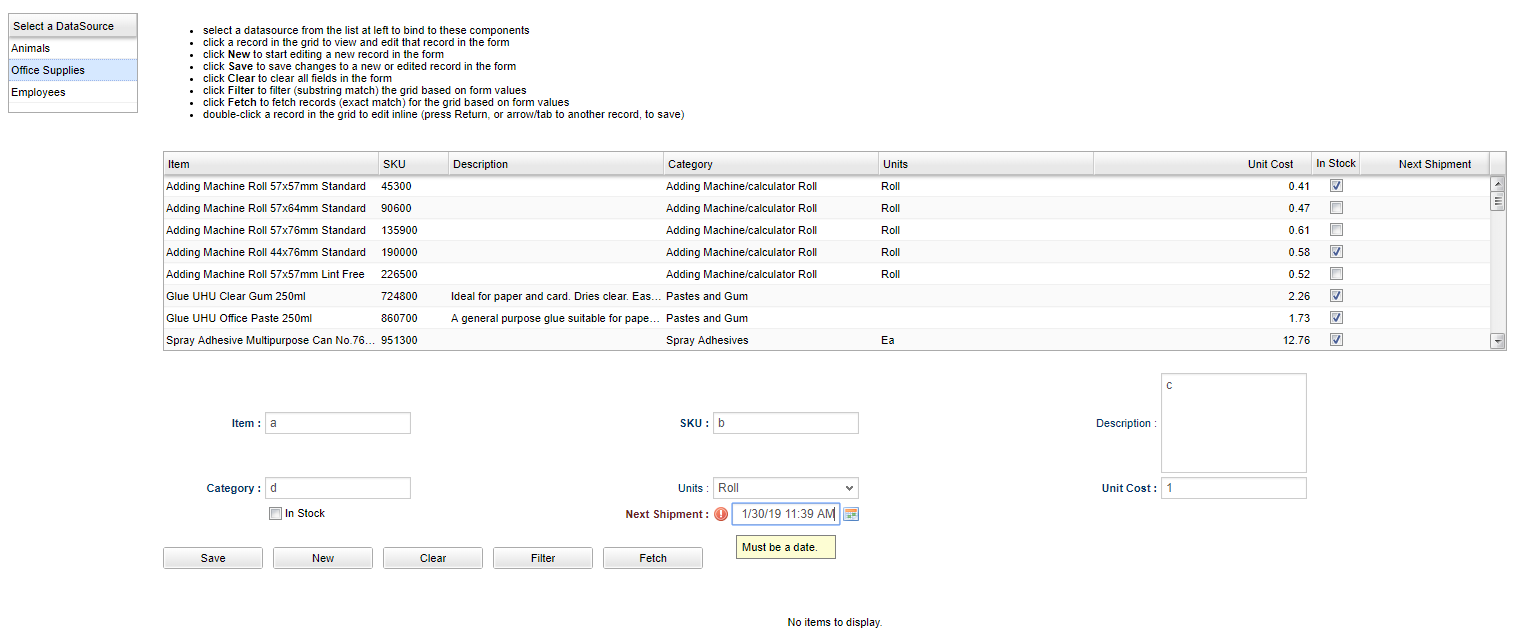The width and height of the screenshot is (1518, 636).
Task: Click the grid corner sort menu button
Action: coord(1498,164)
